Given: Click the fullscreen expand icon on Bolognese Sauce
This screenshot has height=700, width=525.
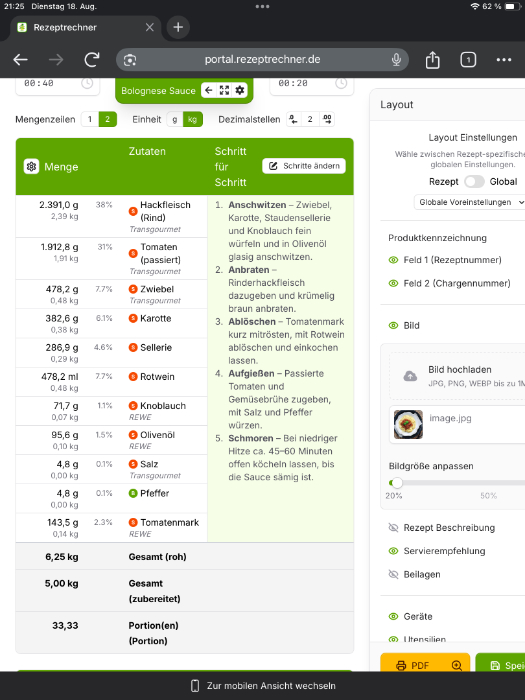Looking at the screenshot, I should 224,90.
